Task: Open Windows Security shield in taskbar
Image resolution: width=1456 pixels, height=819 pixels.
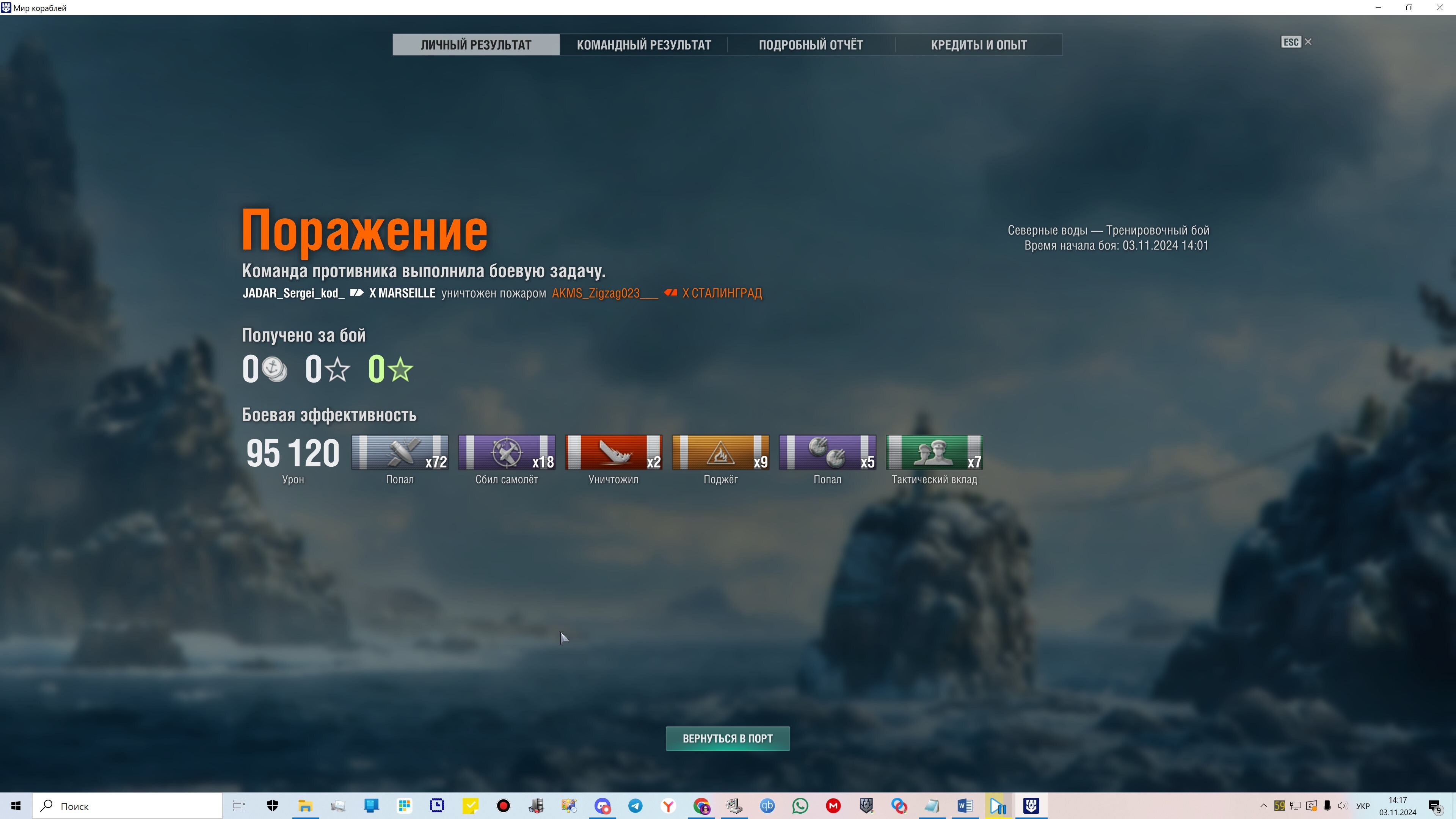Action: pos(273,806)
